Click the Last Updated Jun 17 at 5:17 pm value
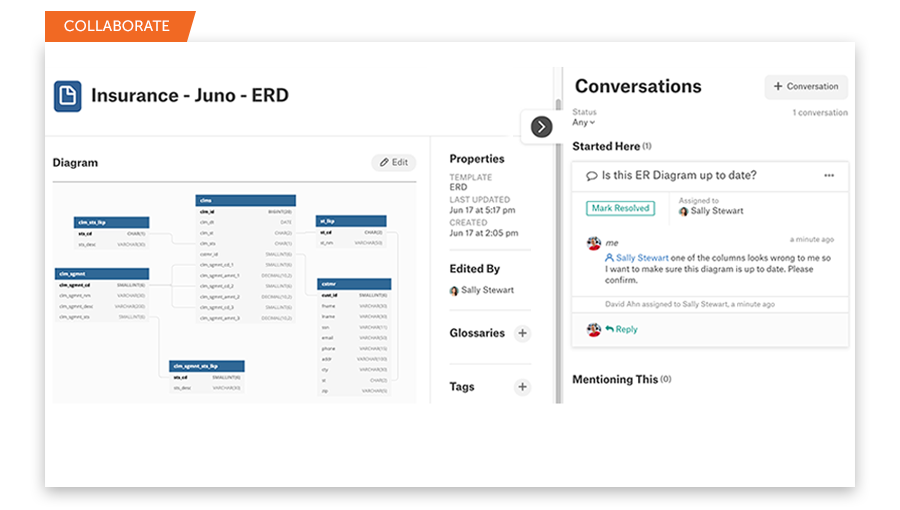This screenshot has height=510, width=900. point(482,211)
